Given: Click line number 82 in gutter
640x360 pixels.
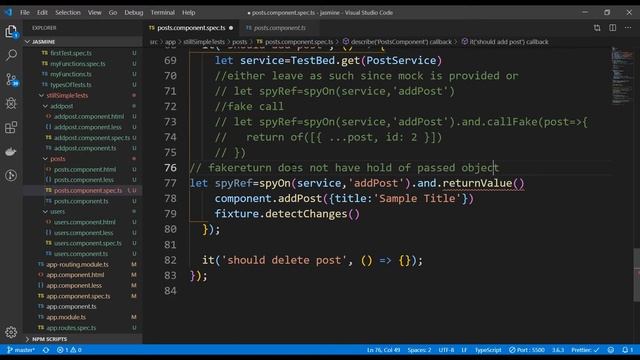Looking at the screenshot, I should click(x=170, y=260).
